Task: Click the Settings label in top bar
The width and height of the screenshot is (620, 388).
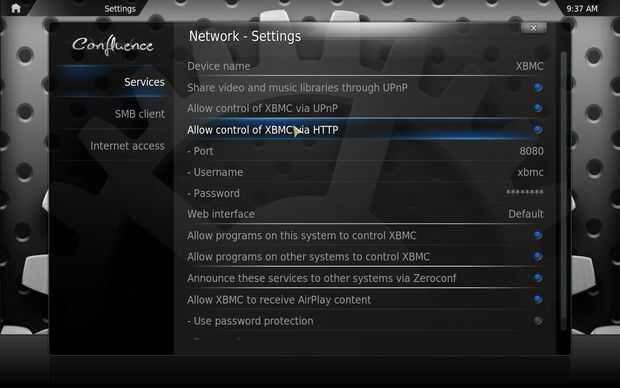Action: click(120, 9)
